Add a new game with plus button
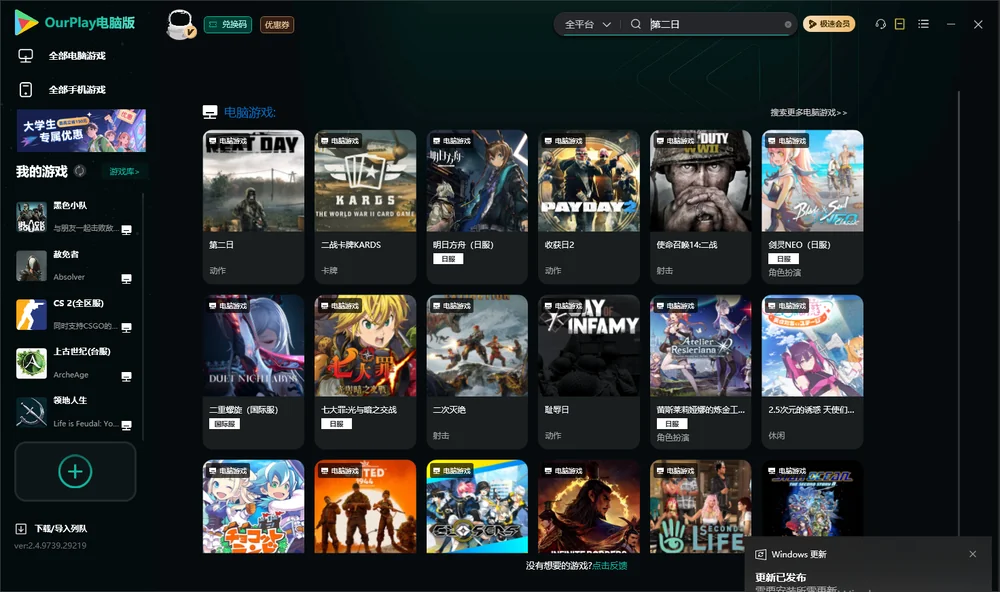This screenshot has width=1000, height=592. 75,471
